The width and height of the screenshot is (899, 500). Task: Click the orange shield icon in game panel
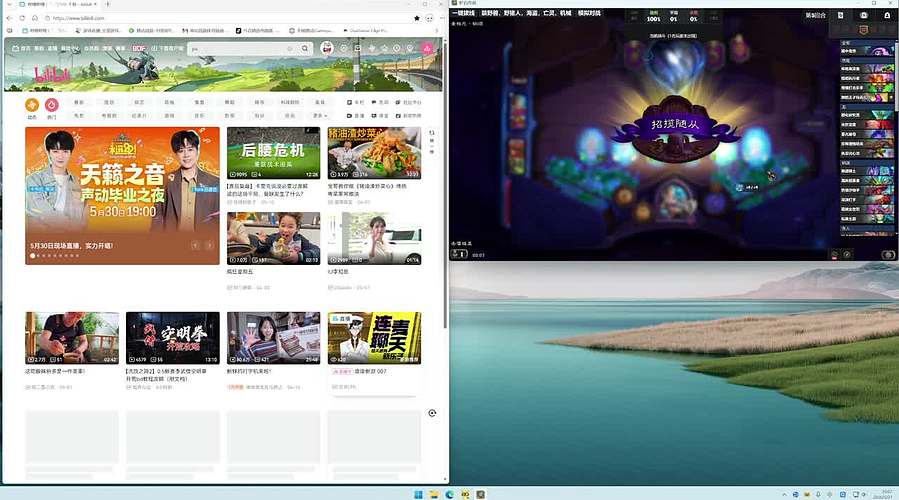tap(863, 30)
